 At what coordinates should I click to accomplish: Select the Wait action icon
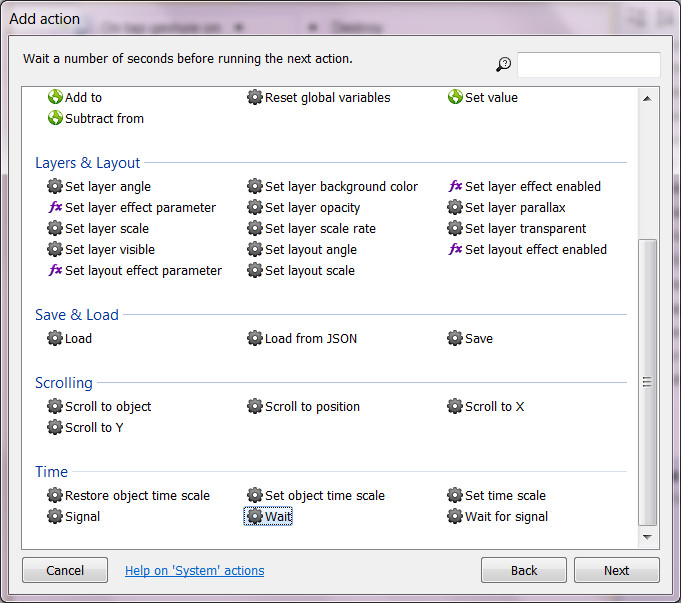point(255,516)
